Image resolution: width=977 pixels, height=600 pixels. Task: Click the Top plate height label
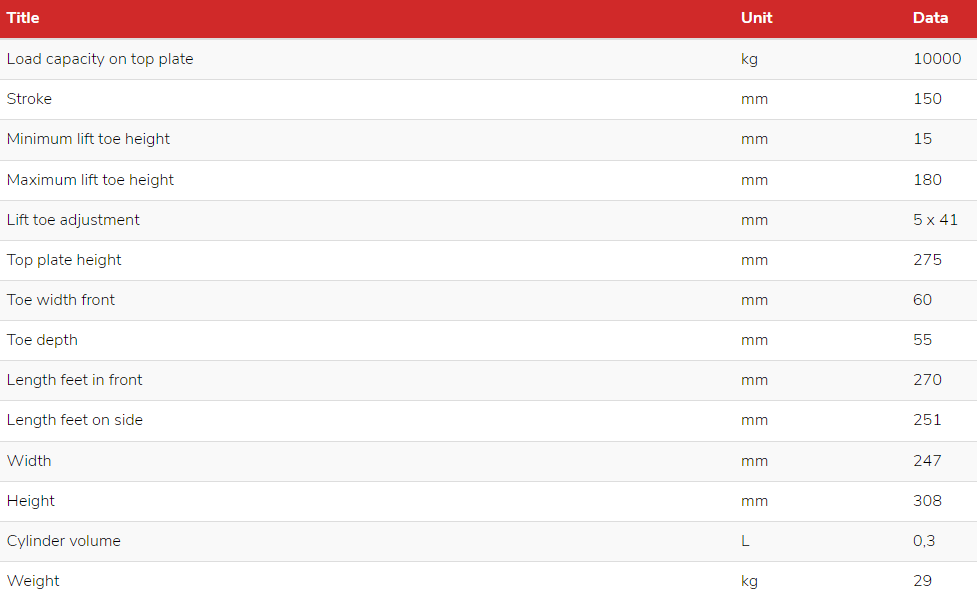[x=64, y=260]
